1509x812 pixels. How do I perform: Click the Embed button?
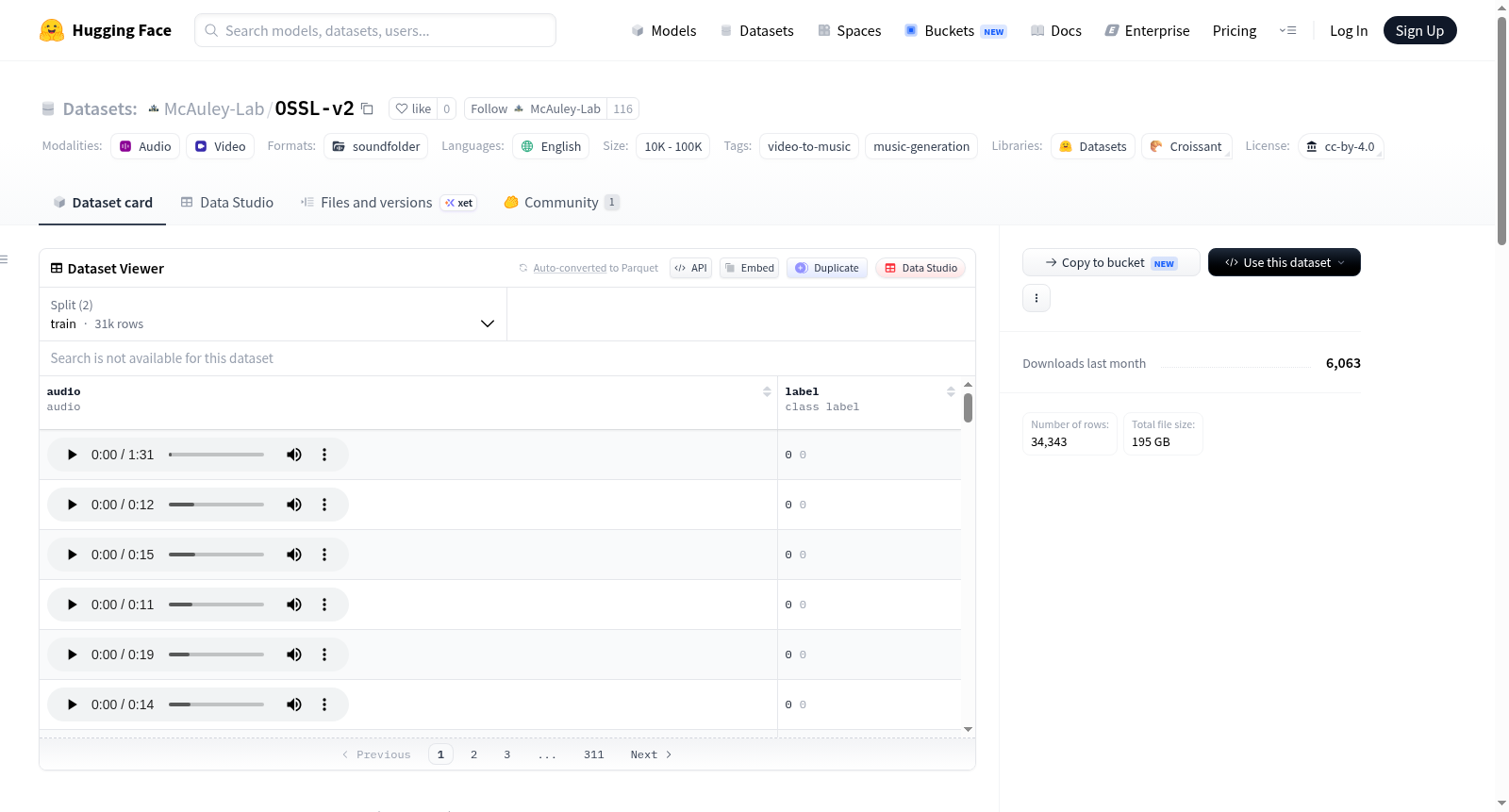pos(749,268)
